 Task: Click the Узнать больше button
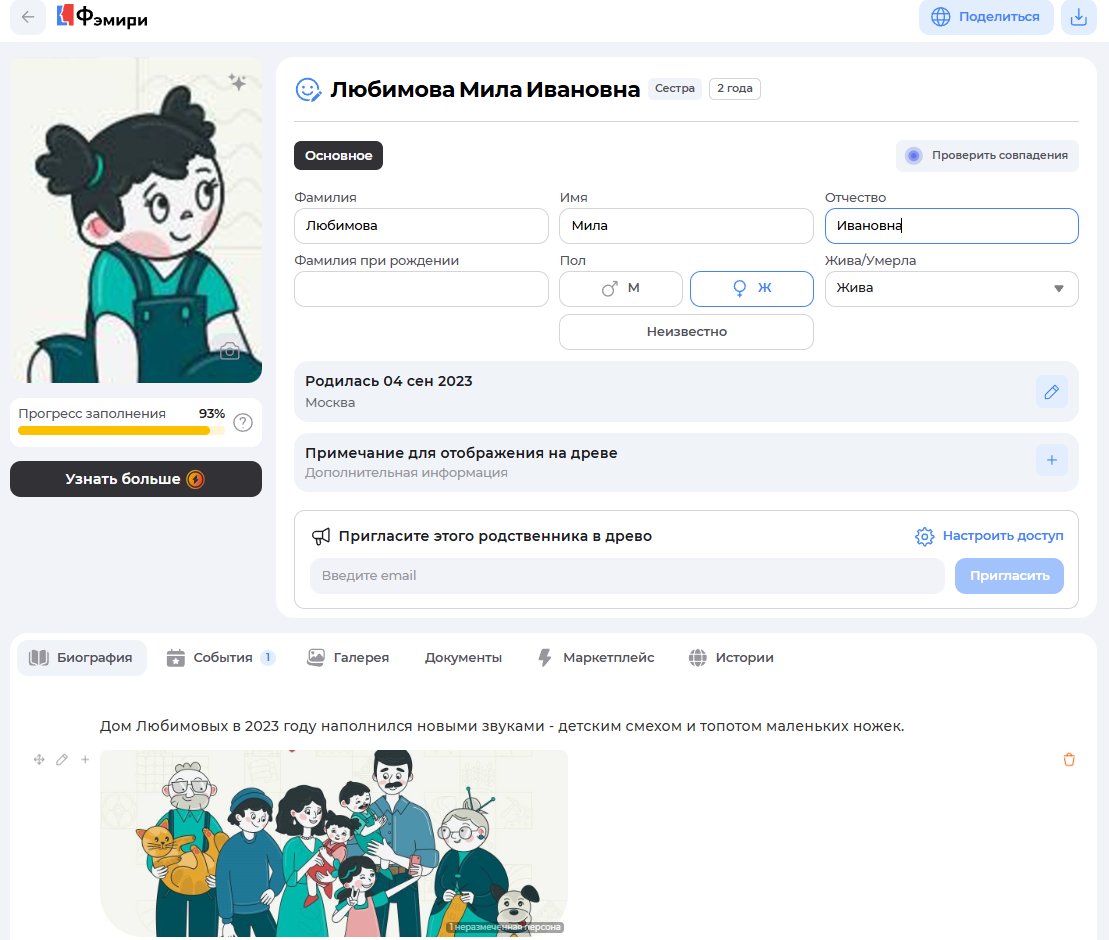(136, 479)
